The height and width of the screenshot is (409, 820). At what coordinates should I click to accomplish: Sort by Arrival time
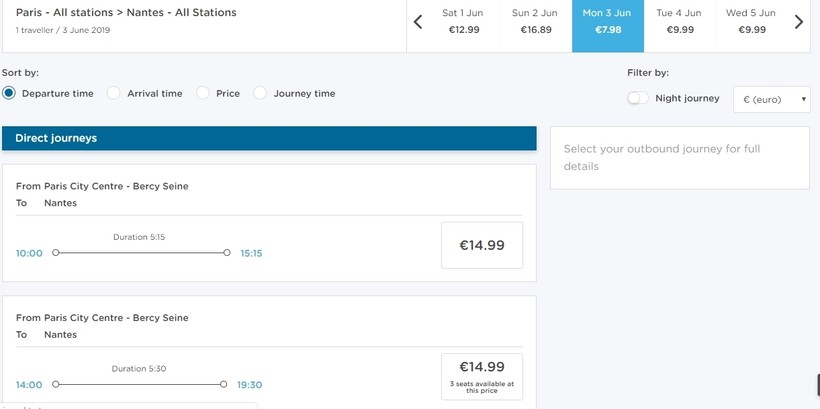click(x=114, y=93)
